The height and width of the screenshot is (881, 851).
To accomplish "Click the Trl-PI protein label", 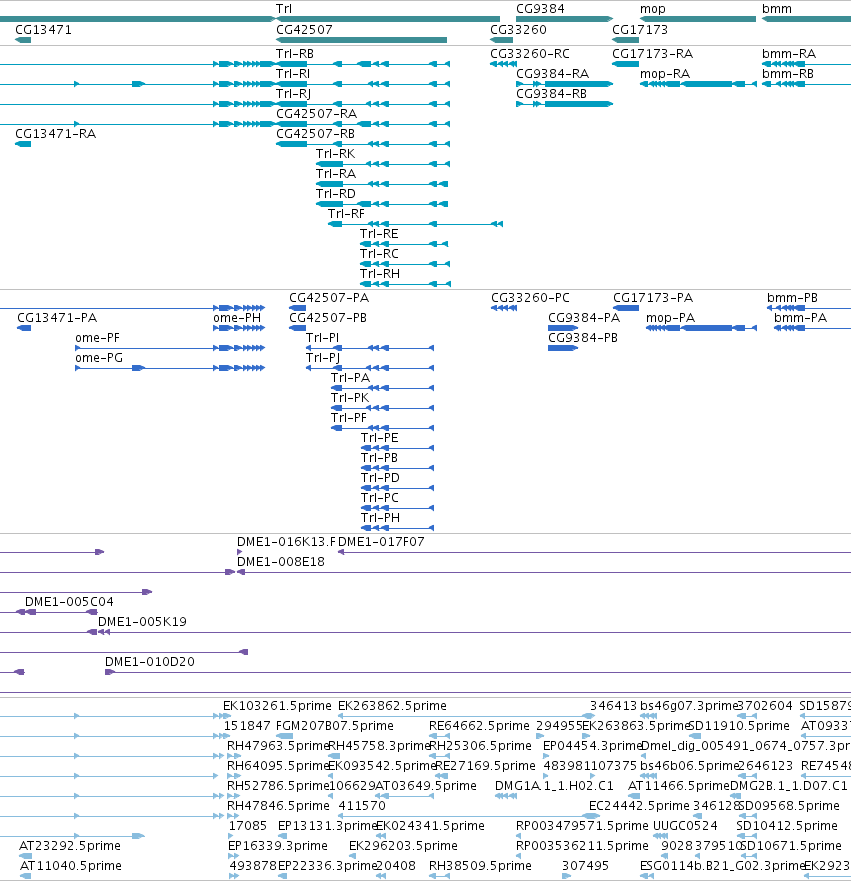I will (322, 338).
